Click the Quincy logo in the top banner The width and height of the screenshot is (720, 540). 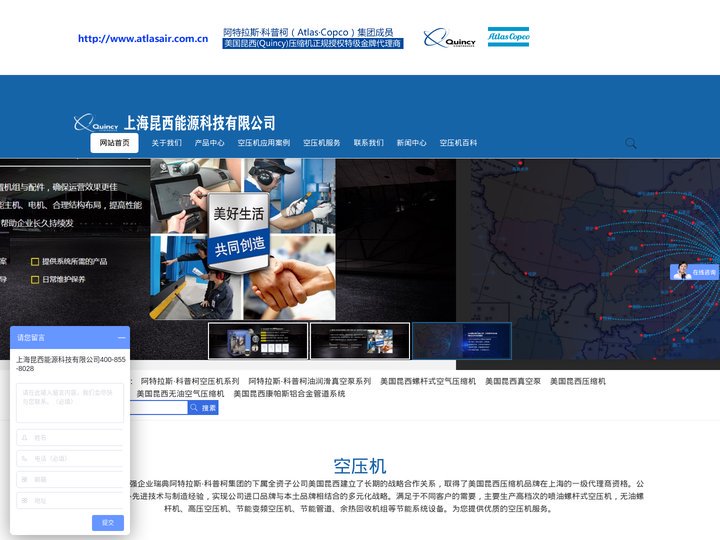pos(449,38)
